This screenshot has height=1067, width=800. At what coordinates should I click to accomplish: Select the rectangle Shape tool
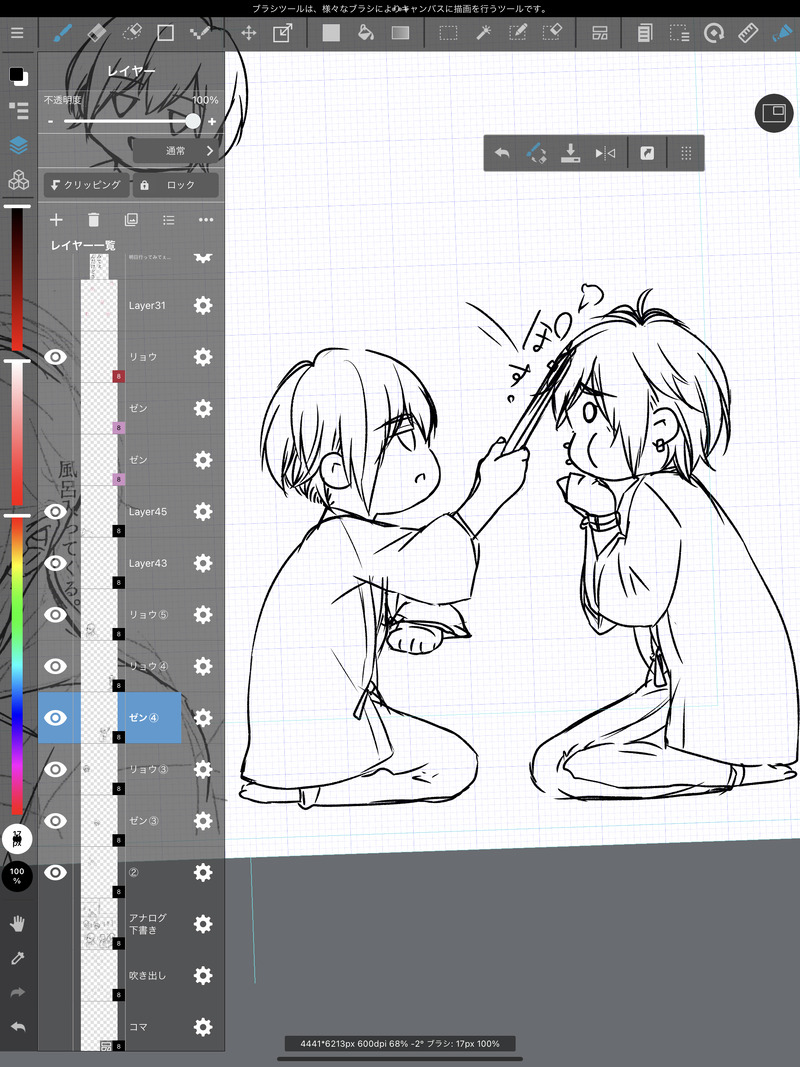coord(165,33)
